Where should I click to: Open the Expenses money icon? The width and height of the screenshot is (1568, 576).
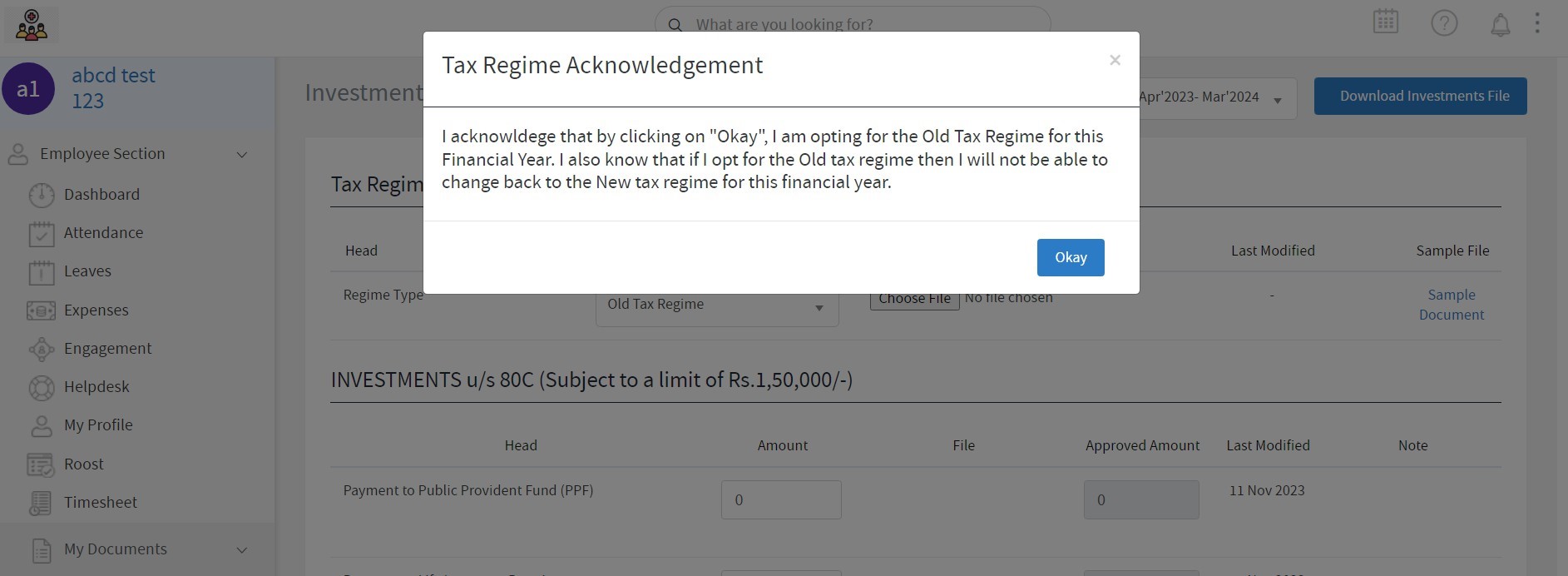[x=41, y=310]
